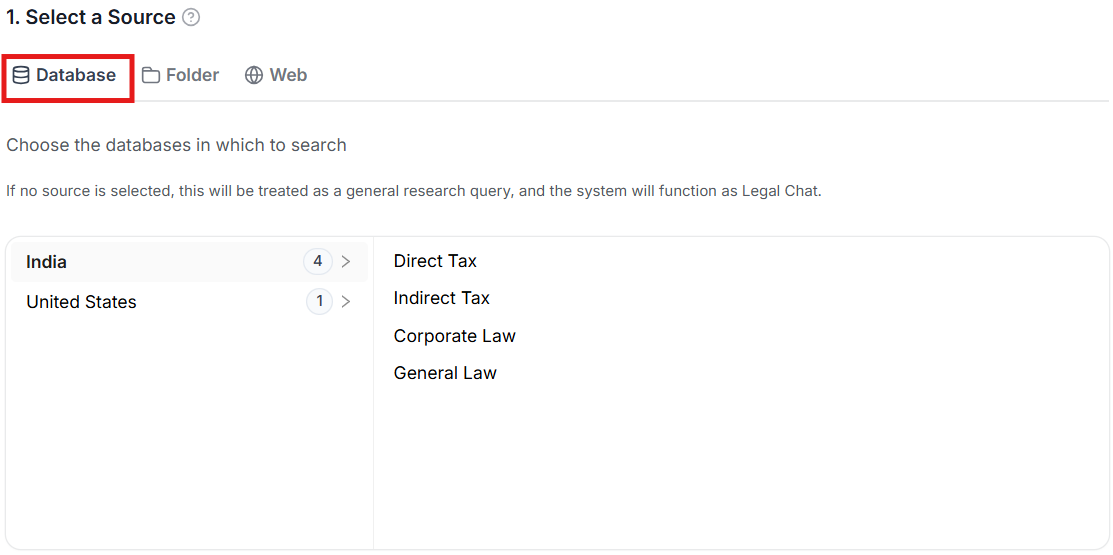The image size is (1113, 555).
Task: Click the India count badge showing 4
Action: point(318,262)
